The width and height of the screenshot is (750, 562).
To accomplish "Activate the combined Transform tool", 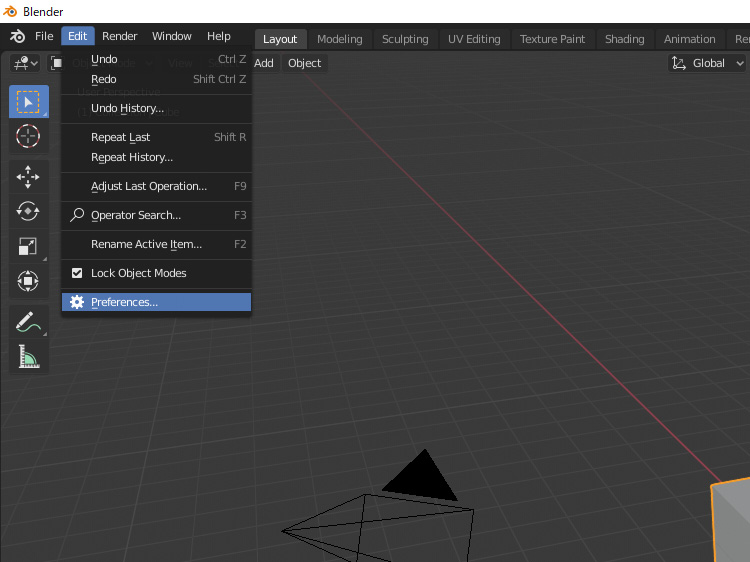I will [x=28, y=281].
